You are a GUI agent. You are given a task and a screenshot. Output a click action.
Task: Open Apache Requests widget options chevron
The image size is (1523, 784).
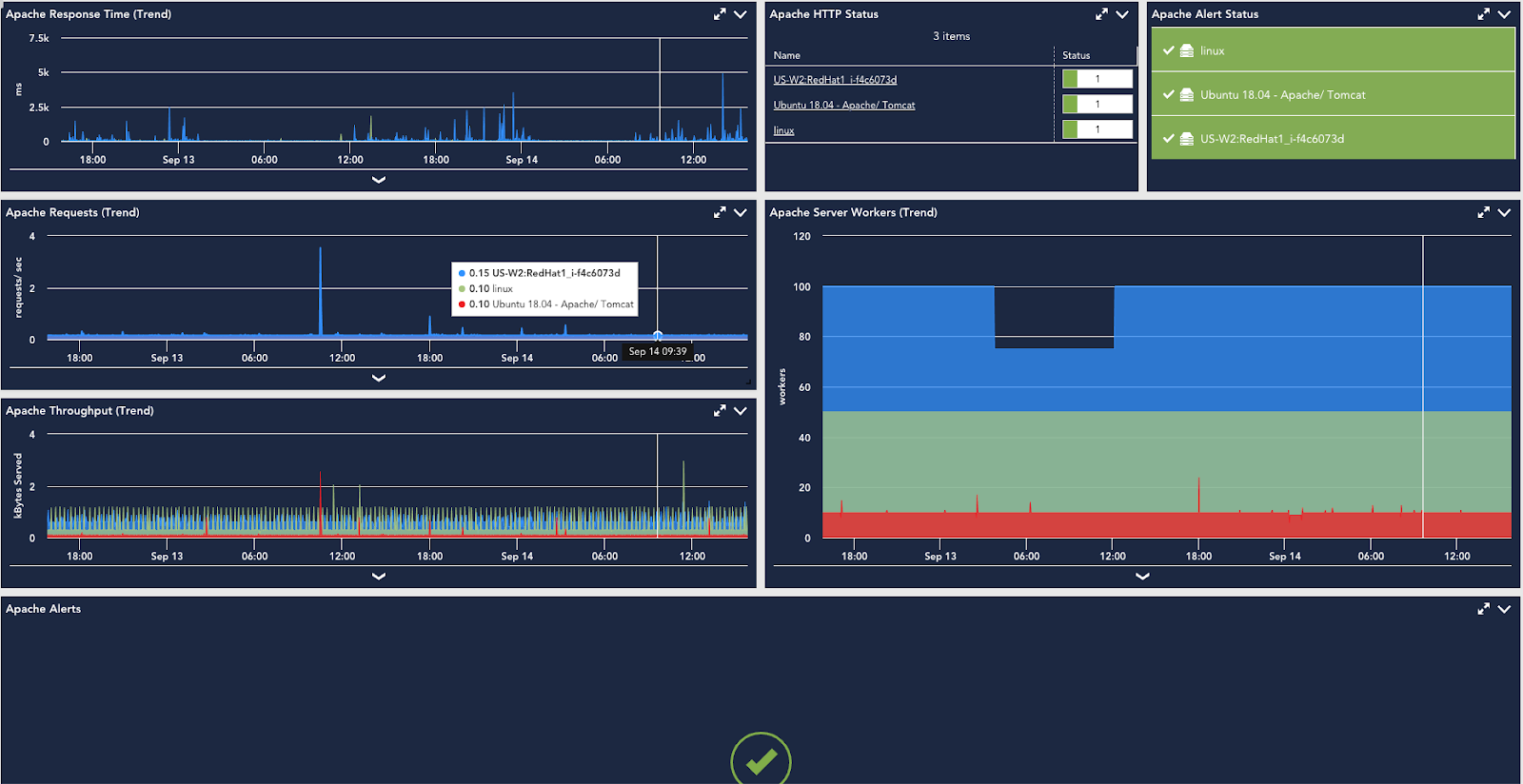[741, 212]
